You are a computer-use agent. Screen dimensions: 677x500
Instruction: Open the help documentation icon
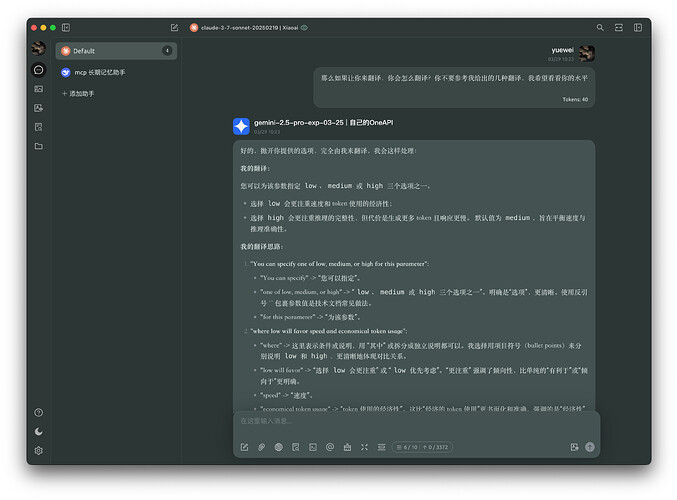(38, 412)
